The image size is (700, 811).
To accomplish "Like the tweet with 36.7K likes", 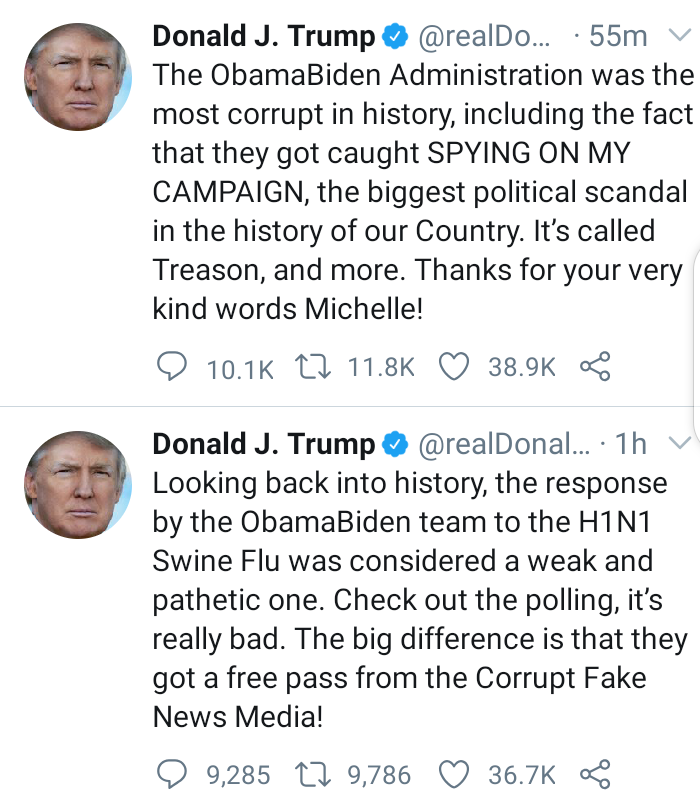I will point(455,774).
